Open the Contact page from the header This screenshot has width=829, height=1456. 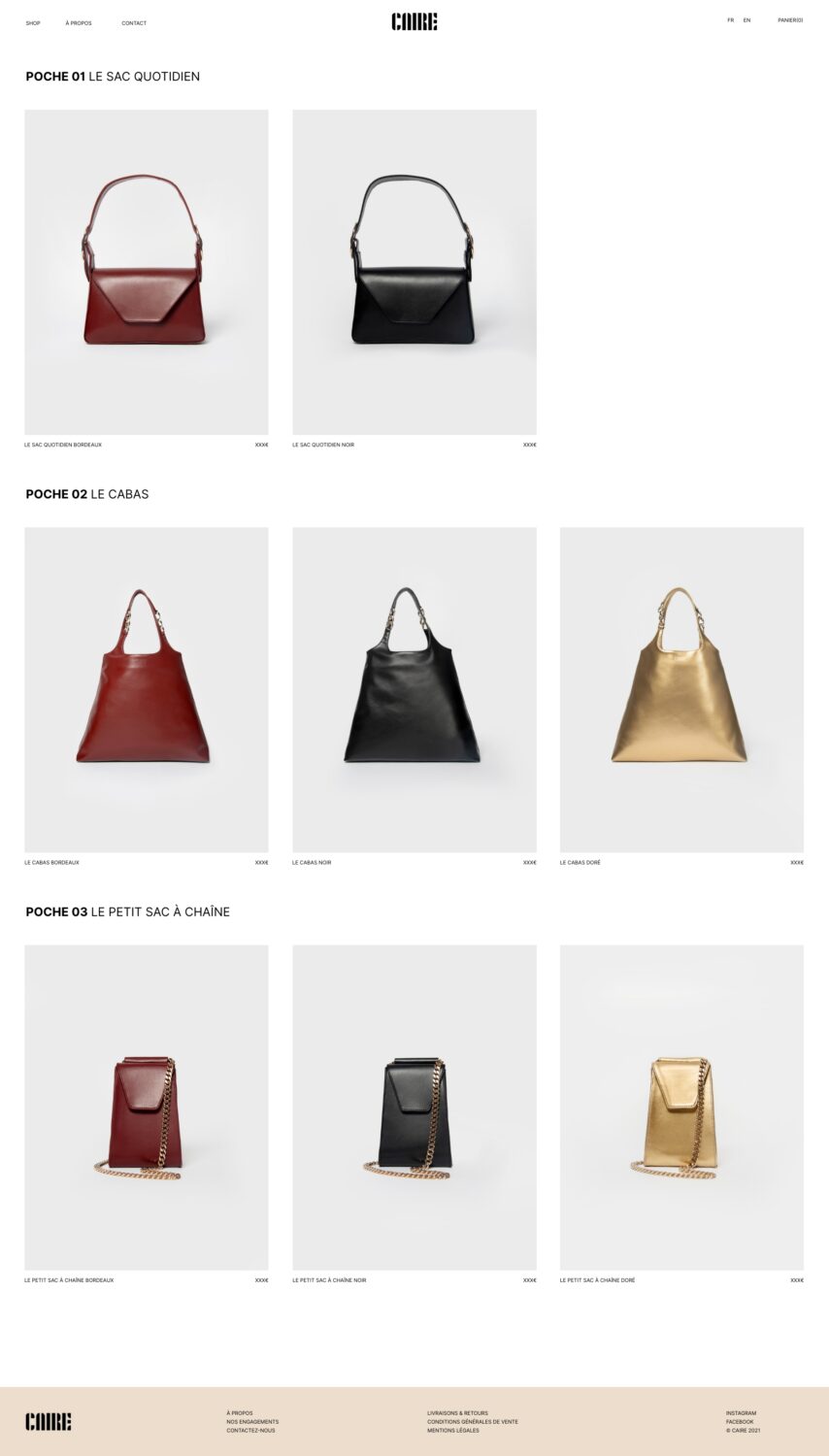pyautogui.click(x=134, y=23)
